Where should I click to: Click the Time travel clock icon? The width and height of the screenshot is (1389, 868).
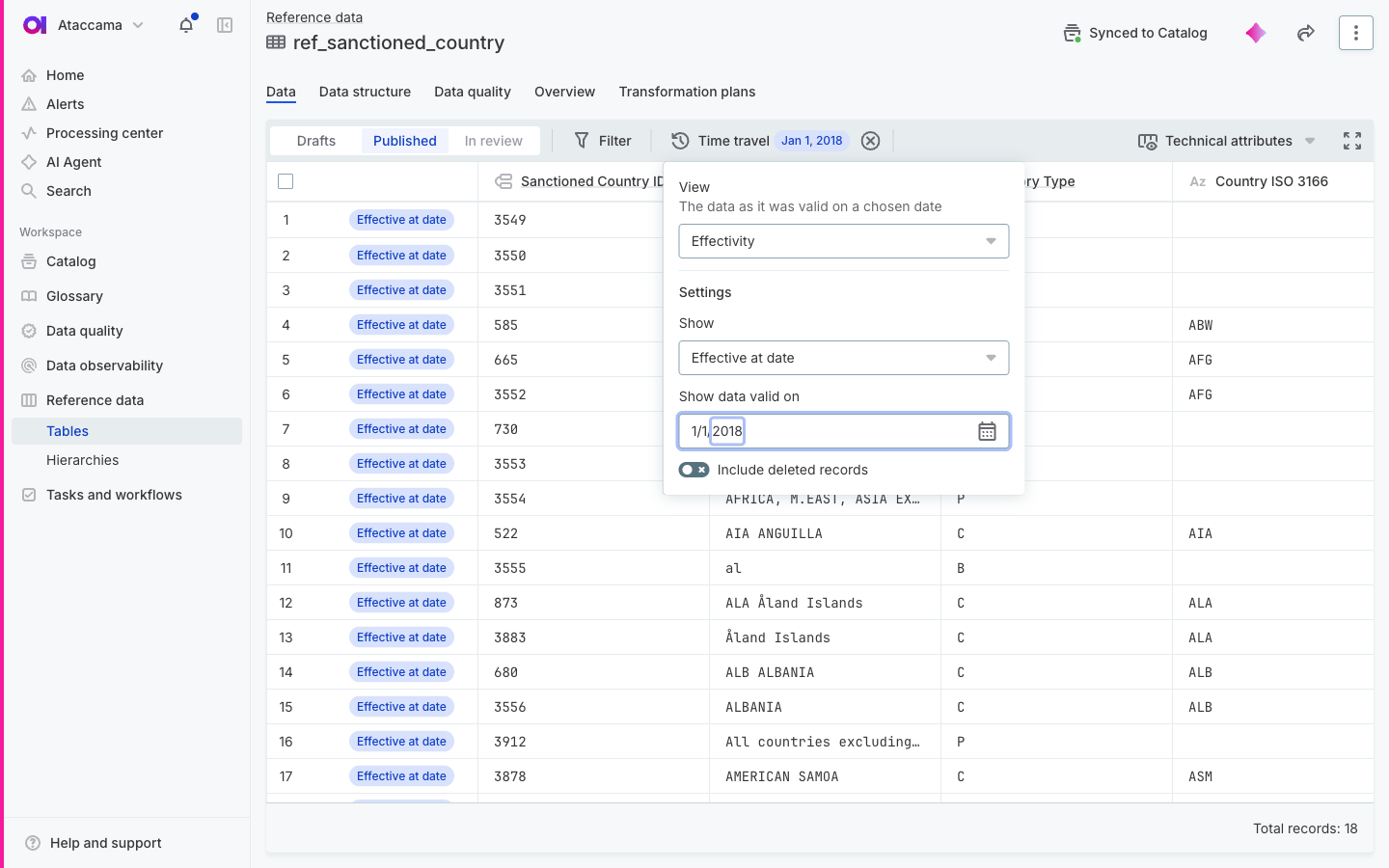(x=680, y=141)
